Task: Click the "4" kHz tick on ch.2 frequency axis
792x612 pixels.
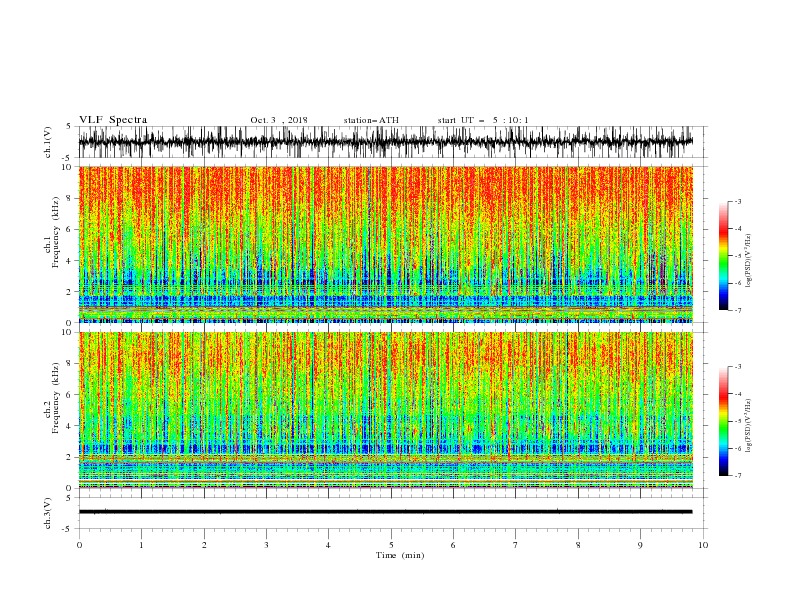Action: tap(69, 426)
